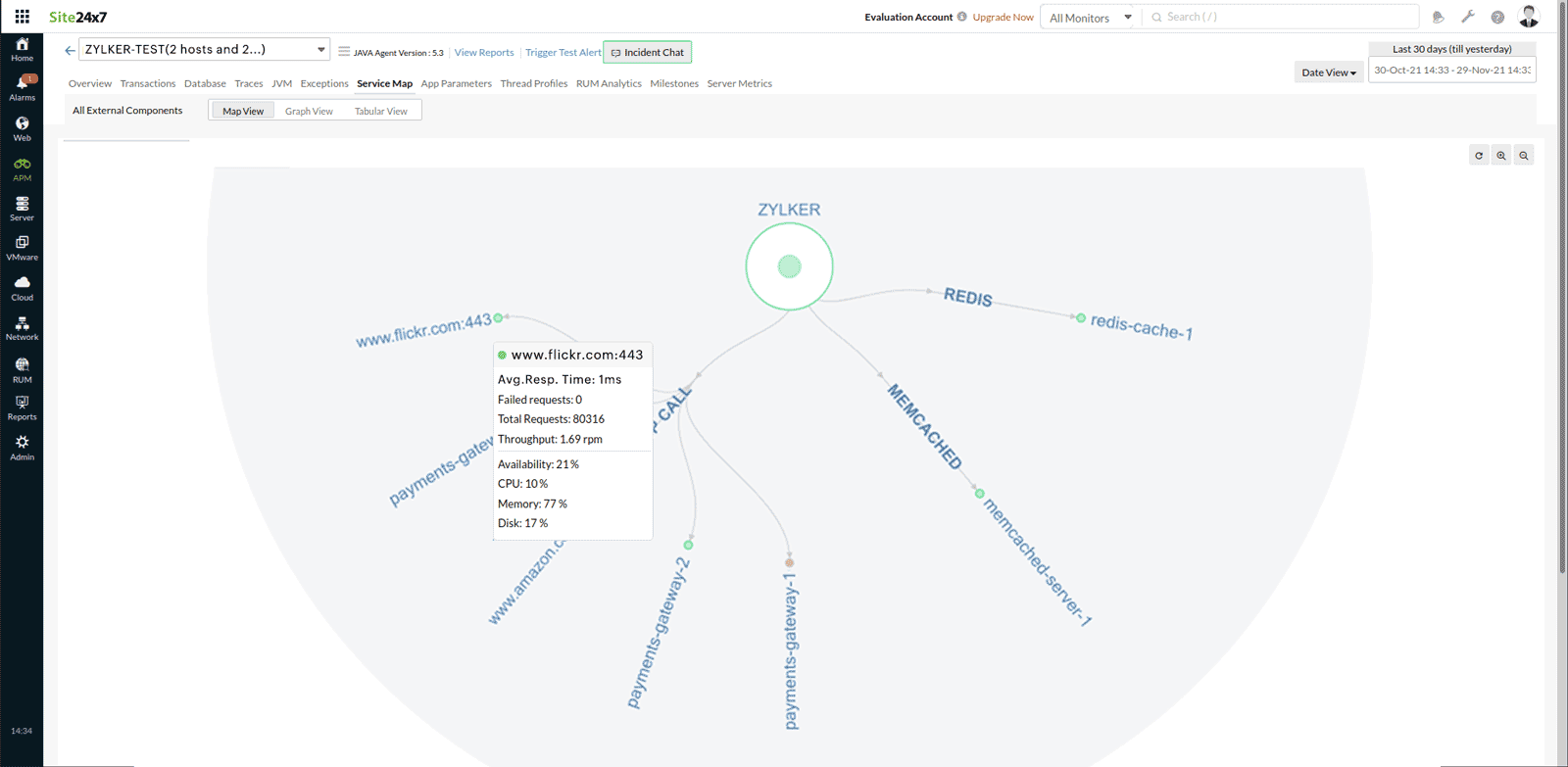Screen dimensions: 1568x767
Task: Go to the Network module
Action: [x=22, y=328]
